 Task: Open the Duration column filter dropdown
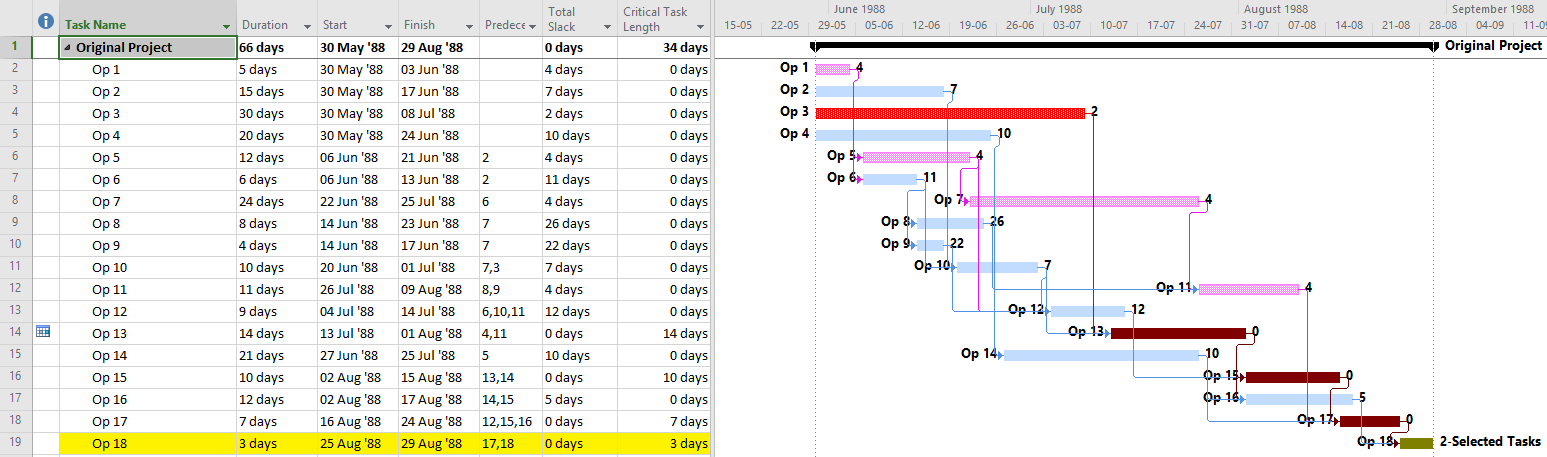point(306,26)
